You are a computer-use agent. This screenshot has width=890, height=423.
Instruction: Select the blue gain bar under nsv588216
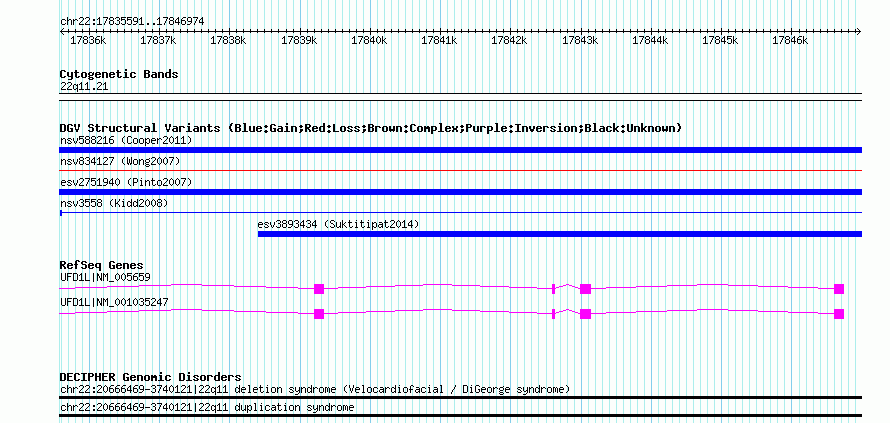click(460, 150)
